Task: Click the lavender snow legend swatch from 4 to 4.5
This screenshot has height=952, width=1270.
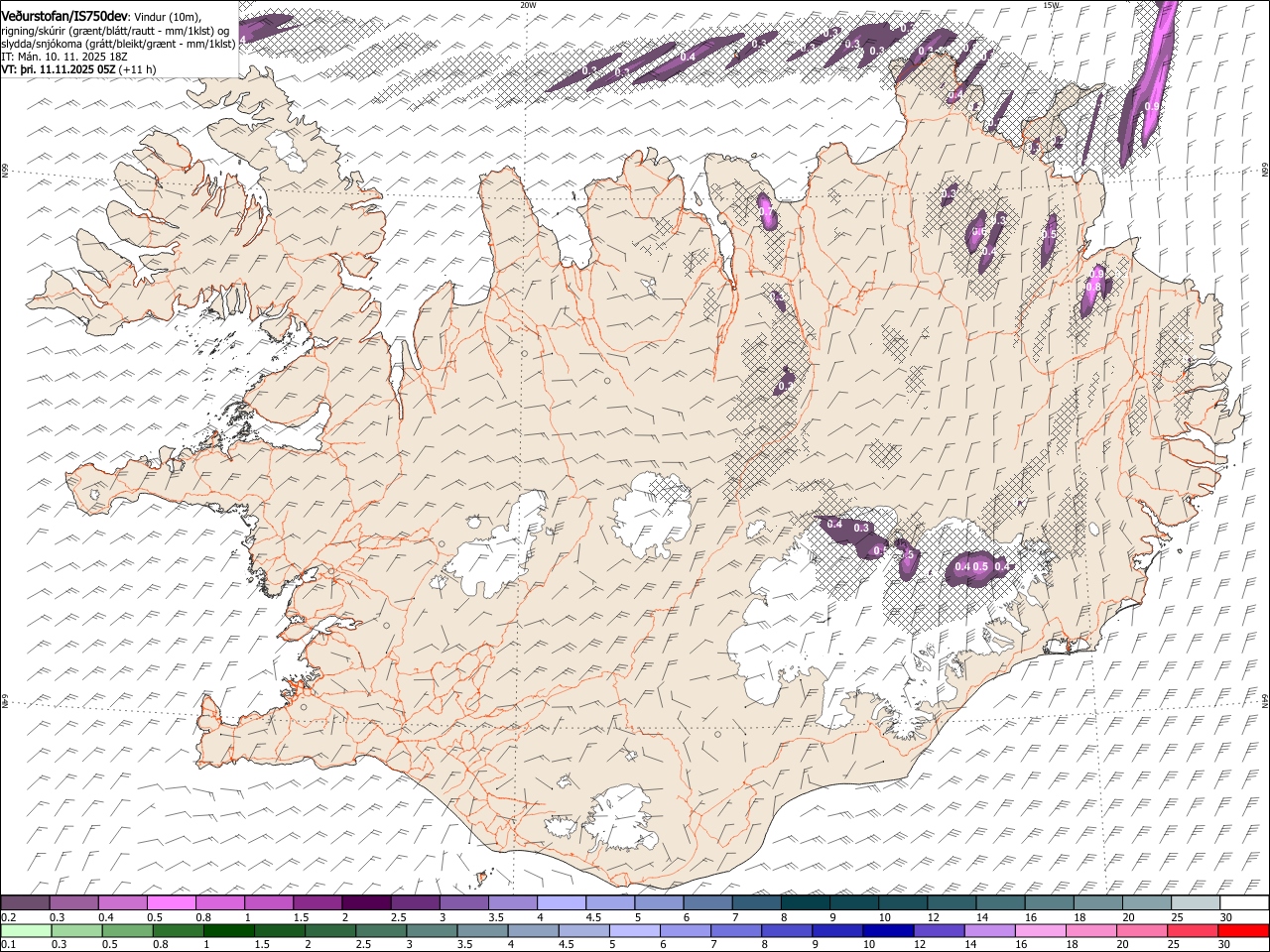Action: [x=562, y=902]
